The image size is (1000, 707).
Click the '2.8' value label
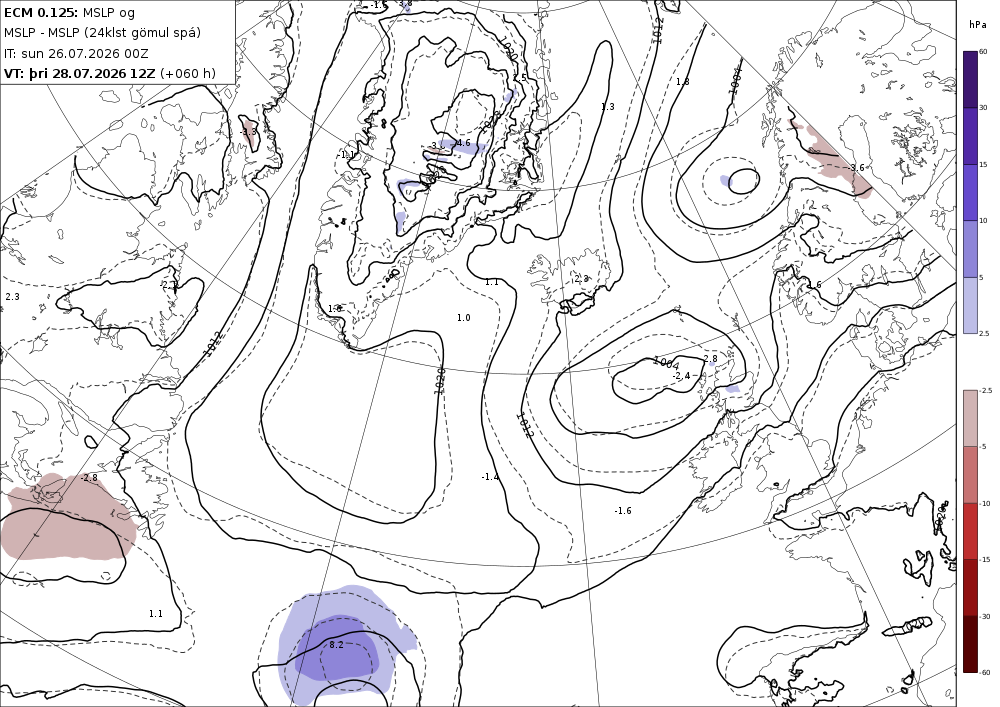tap(710, 359)
